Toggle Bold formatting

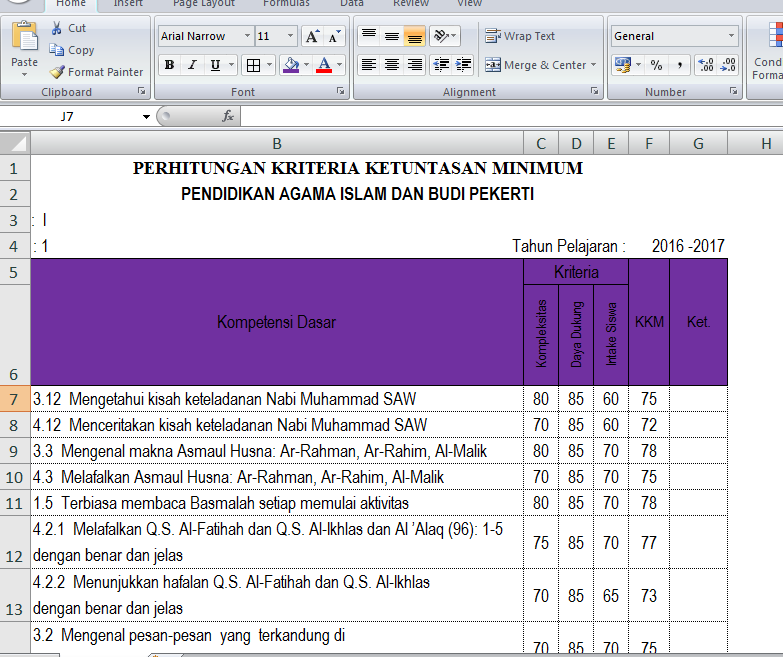click(x=170, y=65)
